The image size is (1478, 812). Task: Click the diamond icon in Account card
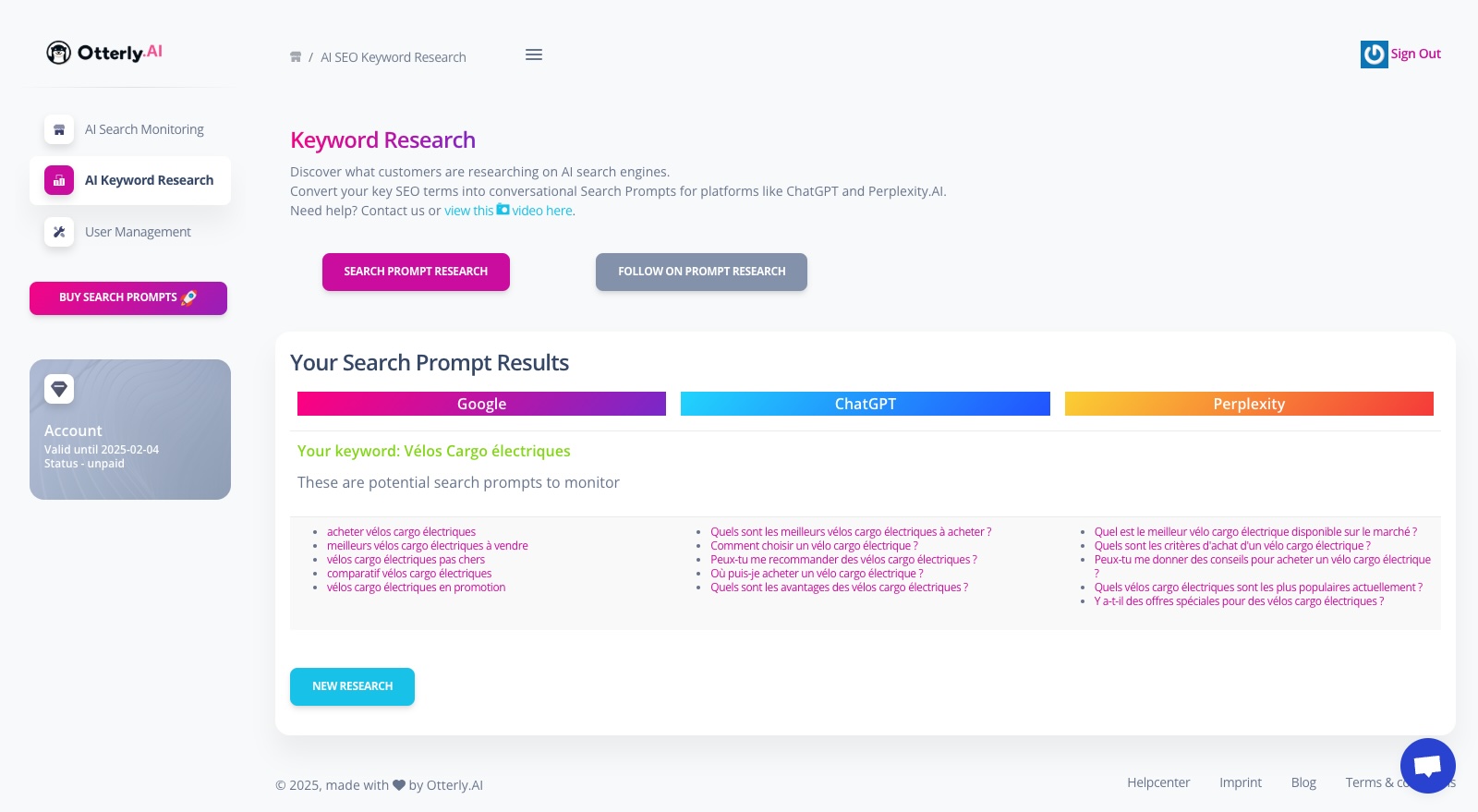pos(59,389)
